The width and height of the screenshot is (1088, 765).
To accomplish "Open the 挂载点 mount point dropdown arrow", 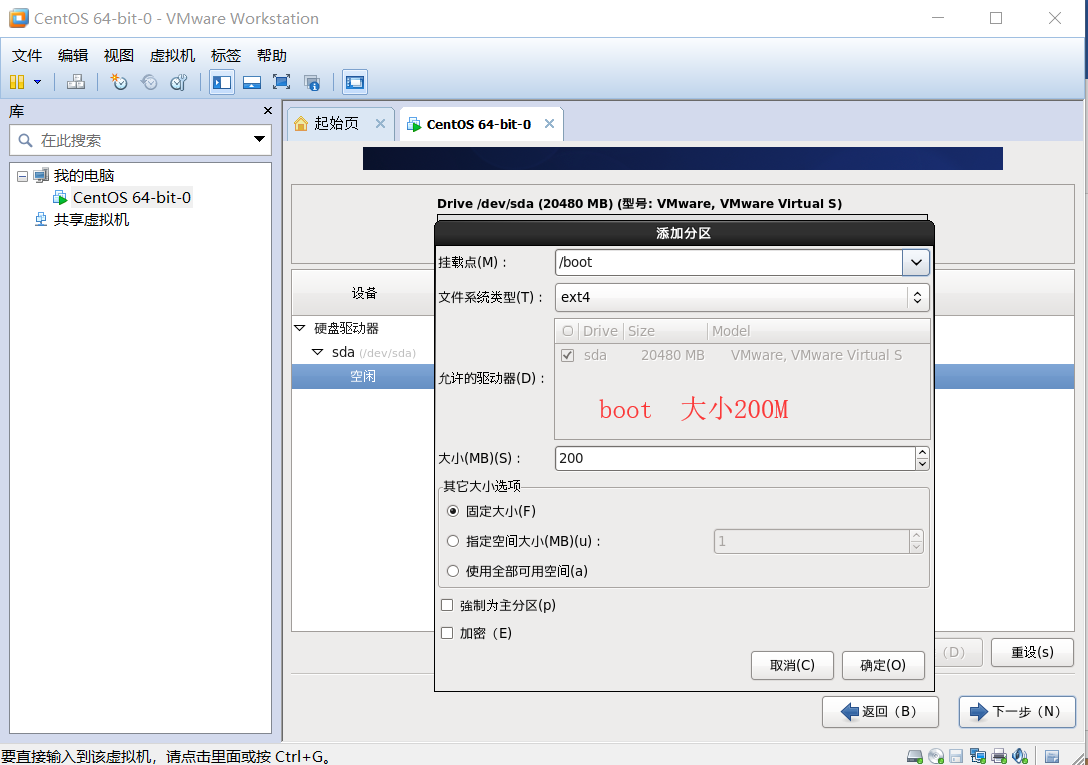I will (916, 262).
